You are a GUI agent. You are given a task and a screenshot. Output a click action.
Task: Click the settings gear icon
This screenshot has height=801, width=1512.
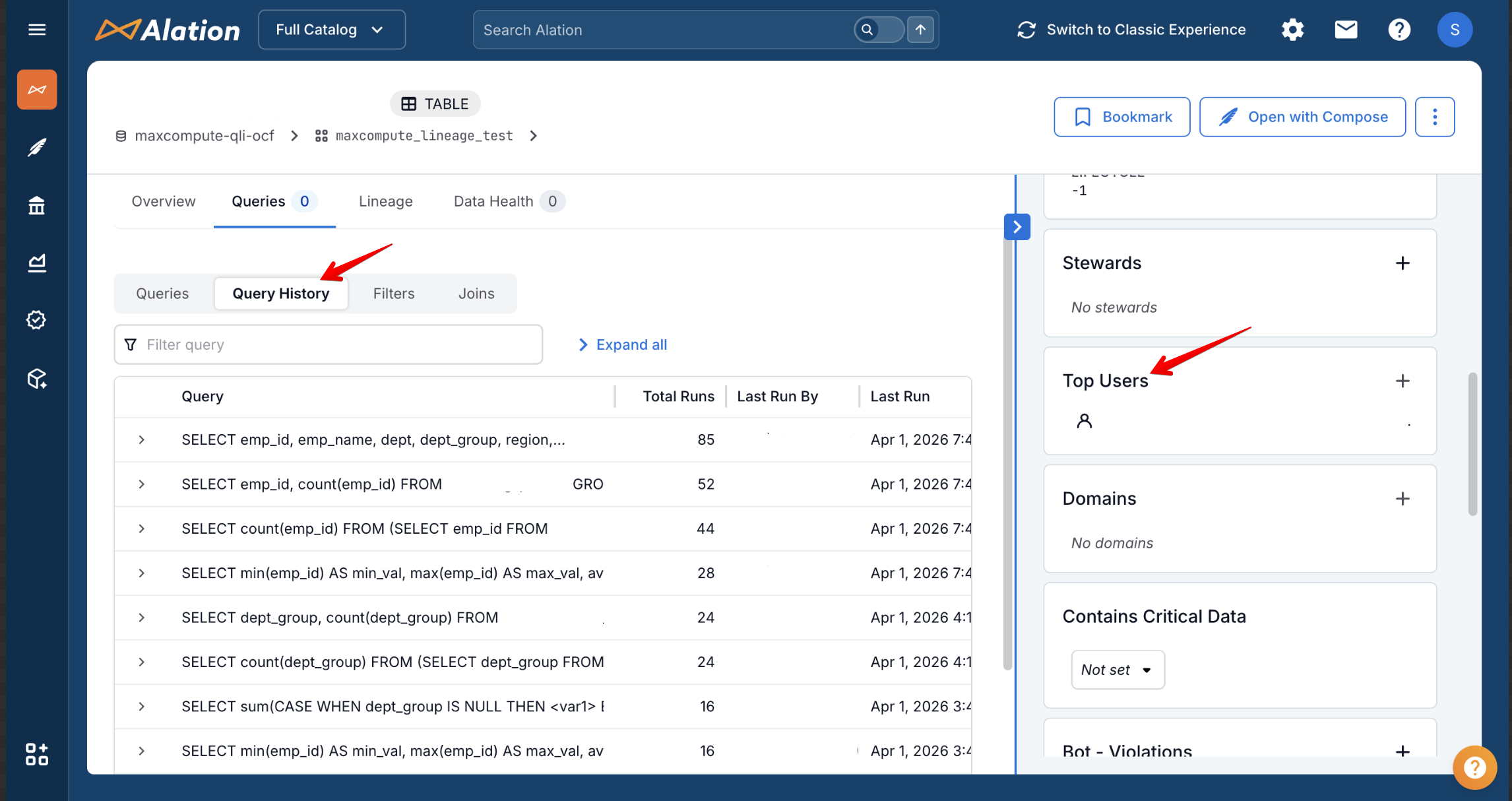coord(1292,30)
